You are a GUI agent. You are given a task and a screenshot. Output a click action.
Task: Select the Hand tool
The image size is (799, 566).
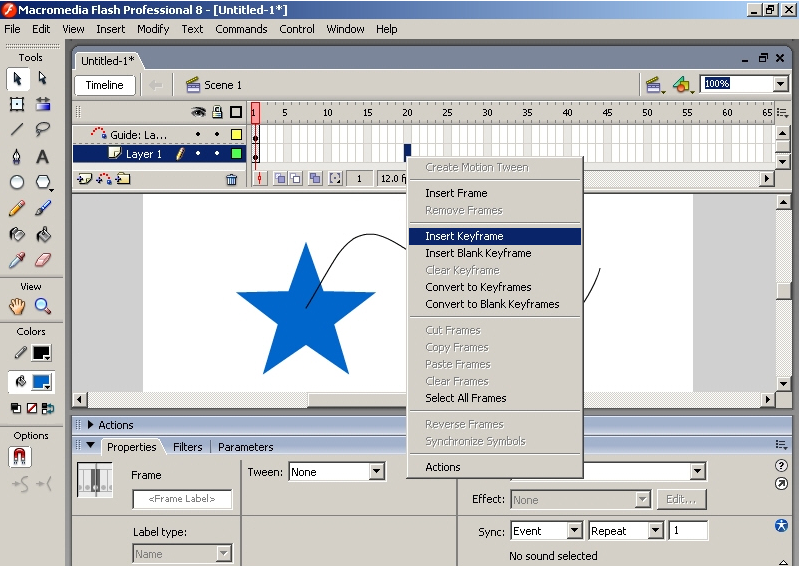pos(17,306)
